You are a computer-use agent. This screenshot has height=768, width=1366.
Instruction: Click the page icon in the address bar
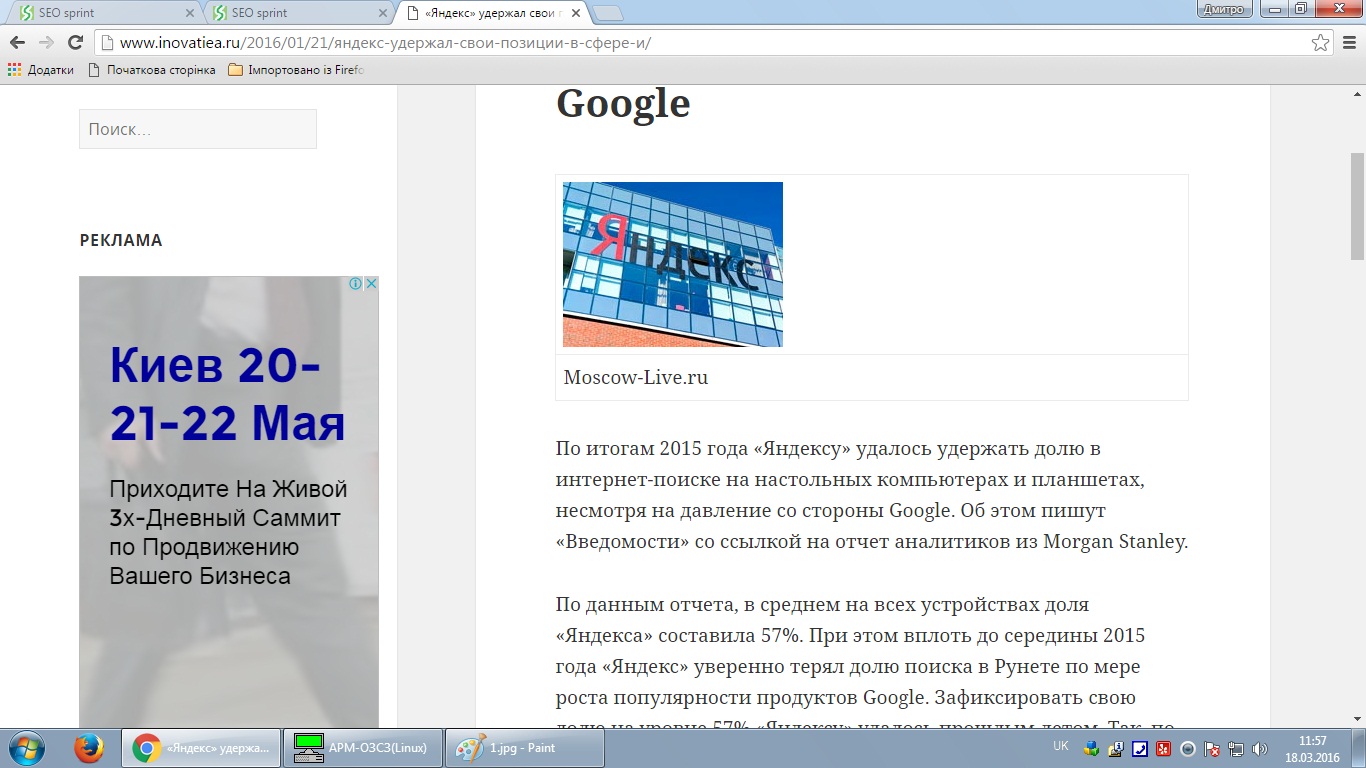coord(107,42)
